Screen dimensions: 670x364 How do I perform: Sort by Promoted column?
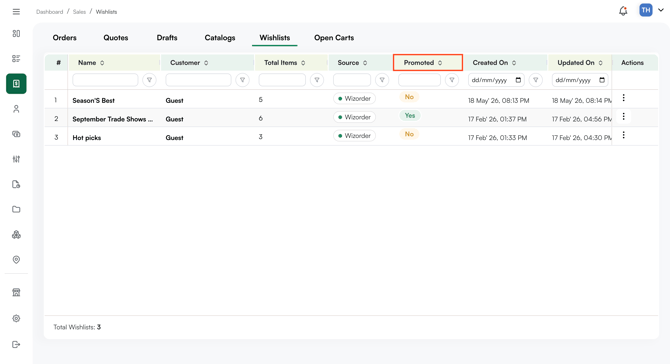pyautogui.click(x=440, y=63)
